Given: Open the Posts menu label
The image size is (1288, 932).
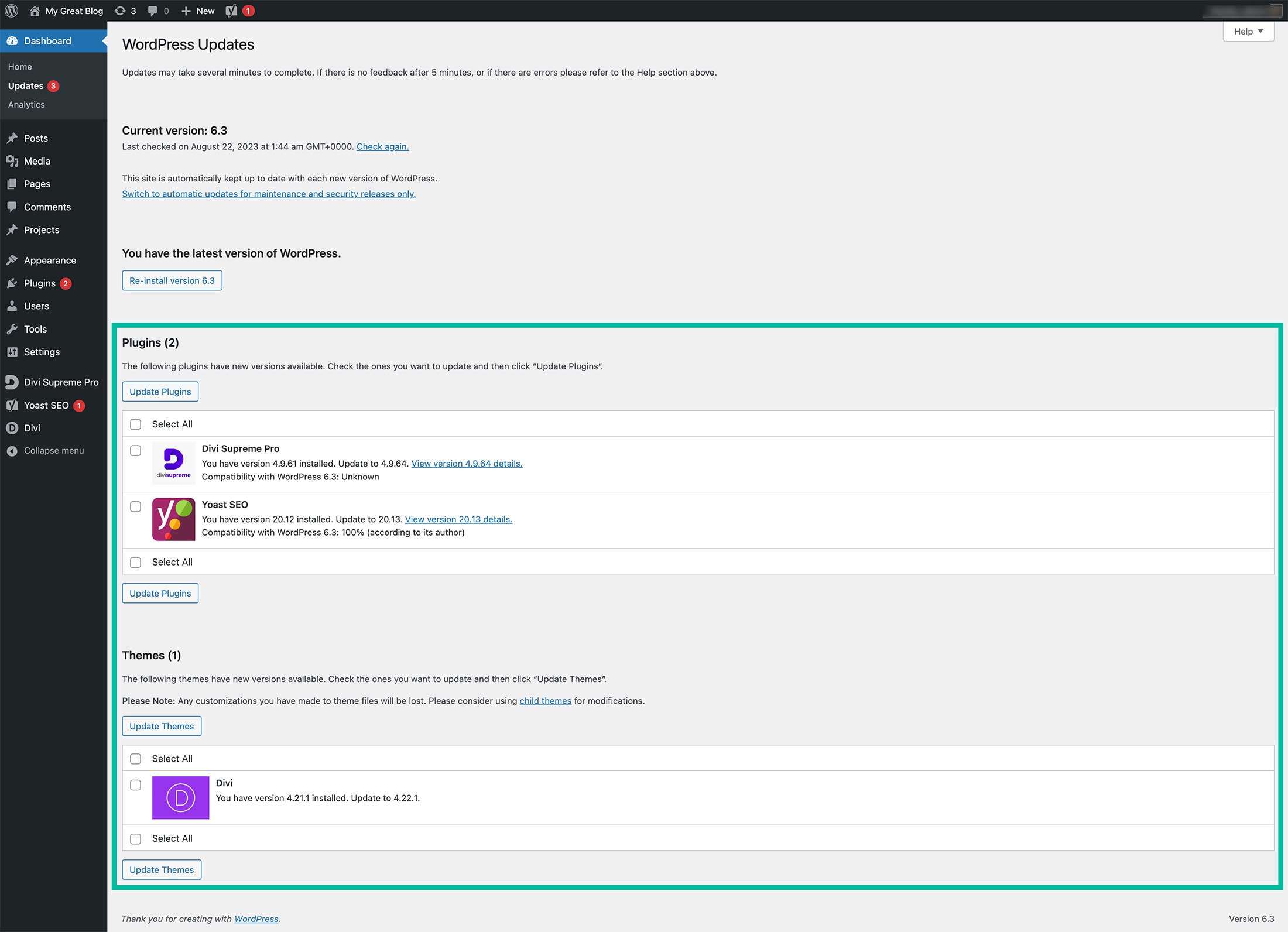Looking at the screenshot, I should (36, 138).
